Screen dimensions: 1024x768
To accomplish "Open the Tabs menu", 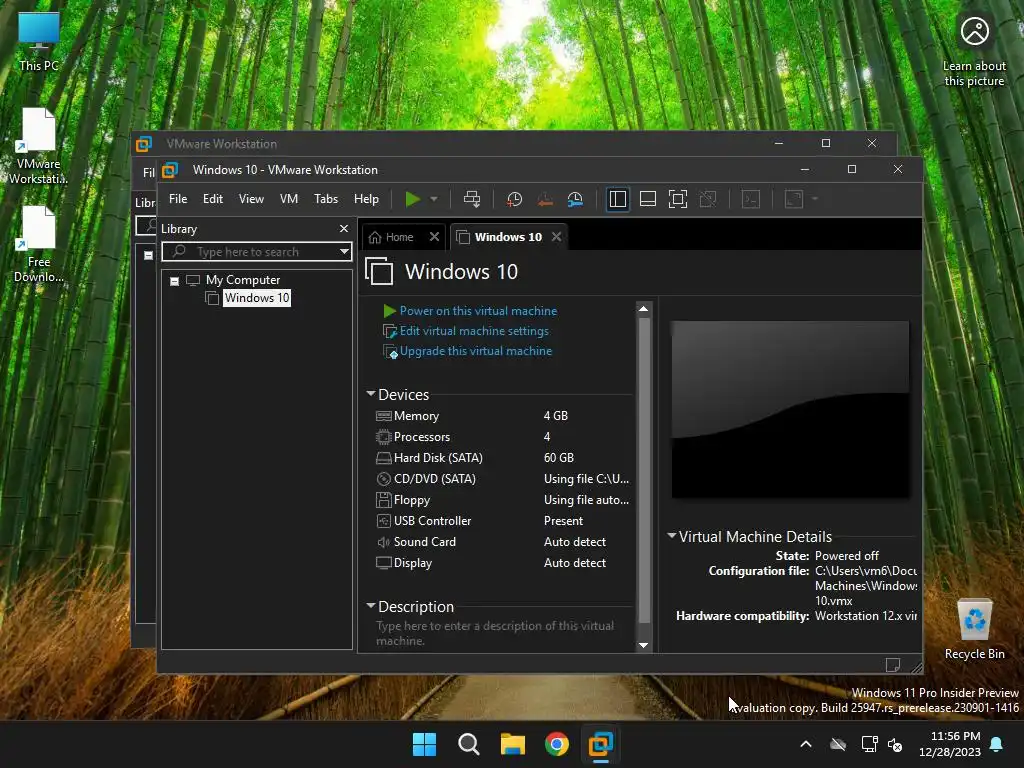I will pos(326,199).
